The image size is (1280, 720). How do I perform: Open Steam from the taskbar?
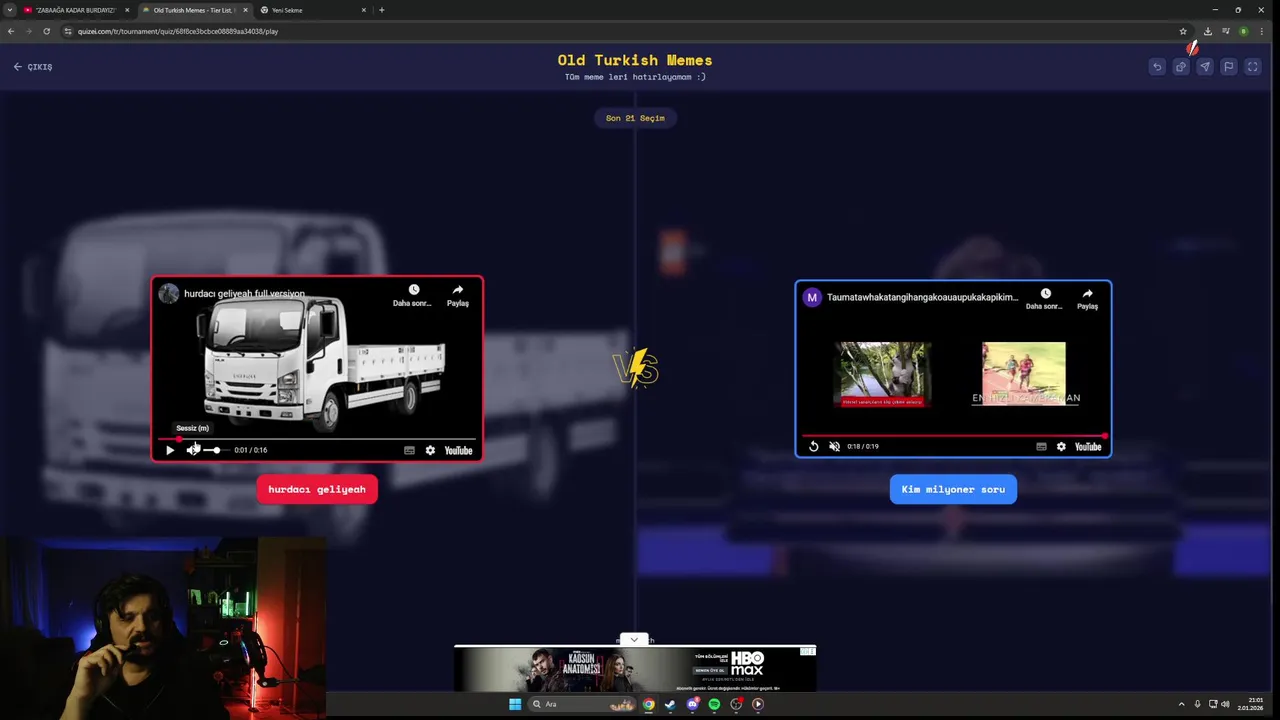point(670,704)
